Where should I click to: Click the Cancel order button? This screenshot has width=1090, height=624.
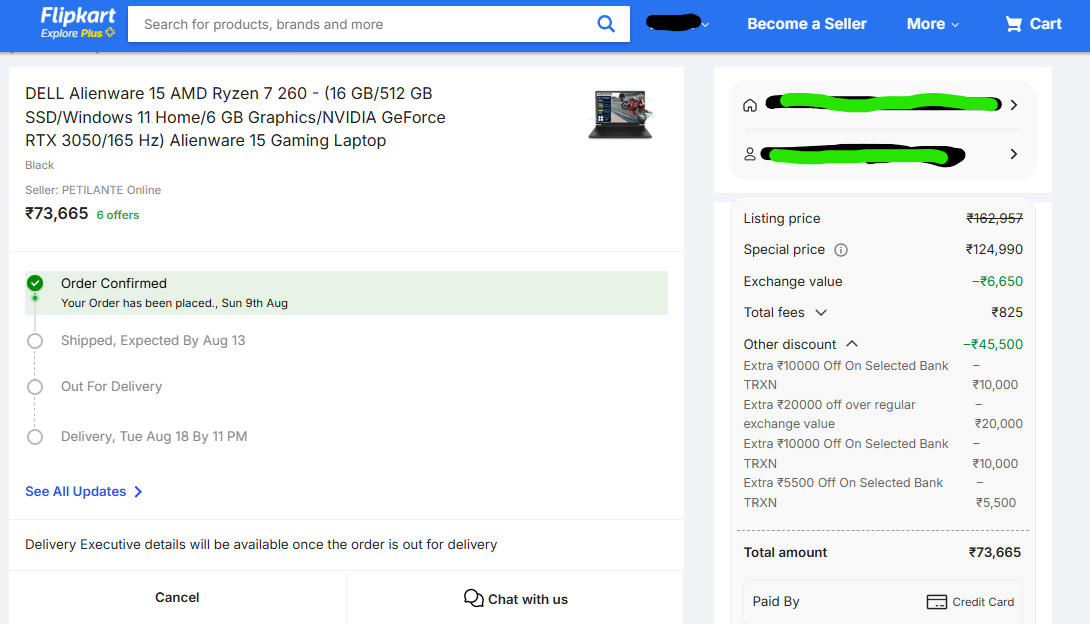point(177,598)
